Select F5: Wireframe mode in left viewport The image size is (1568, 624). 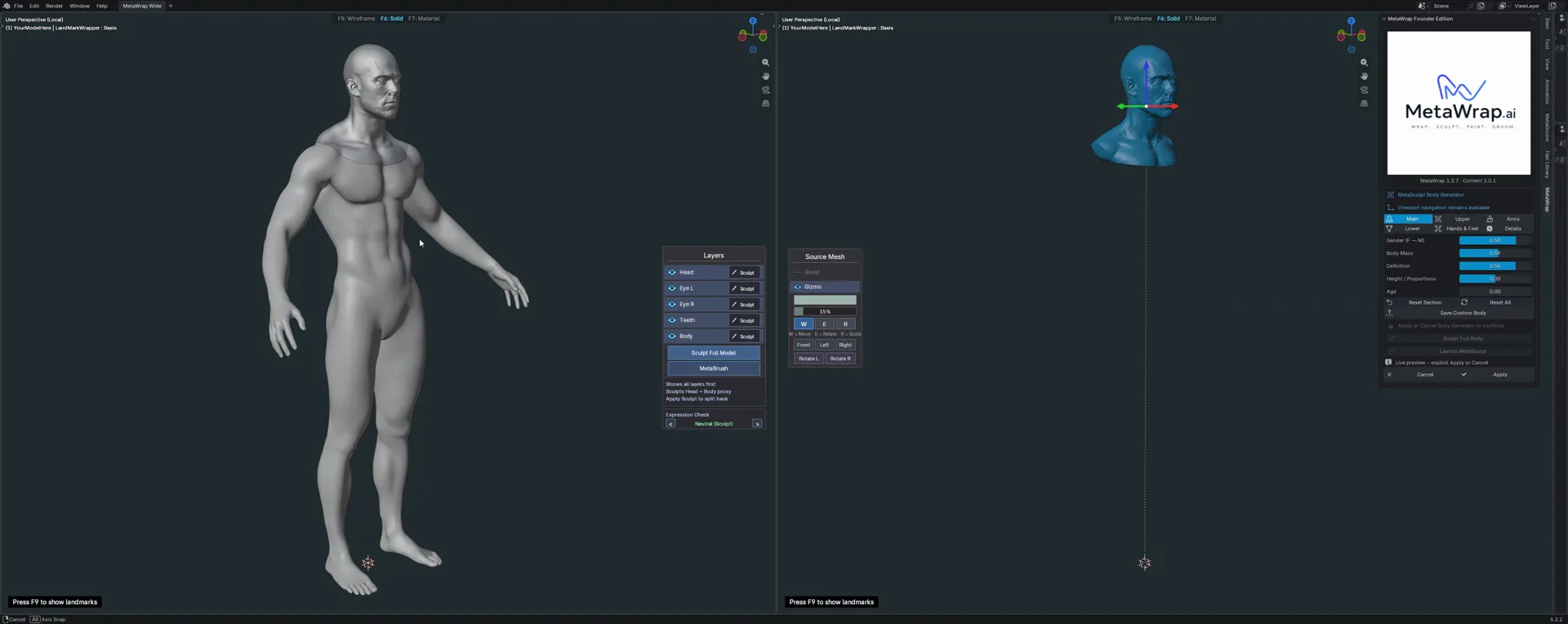356,19
